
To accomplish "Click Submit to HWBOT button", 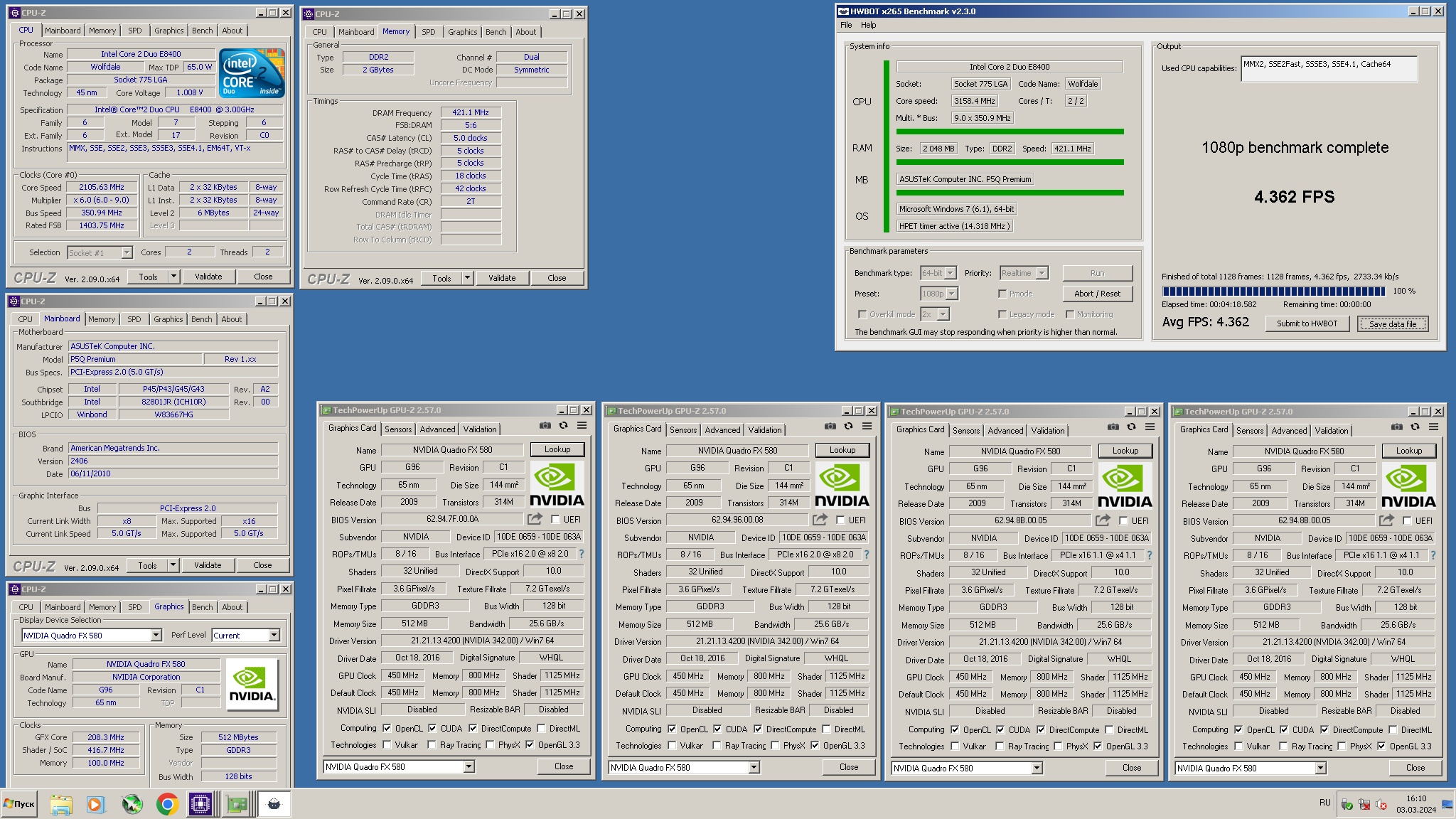I will coord(1307,323).
